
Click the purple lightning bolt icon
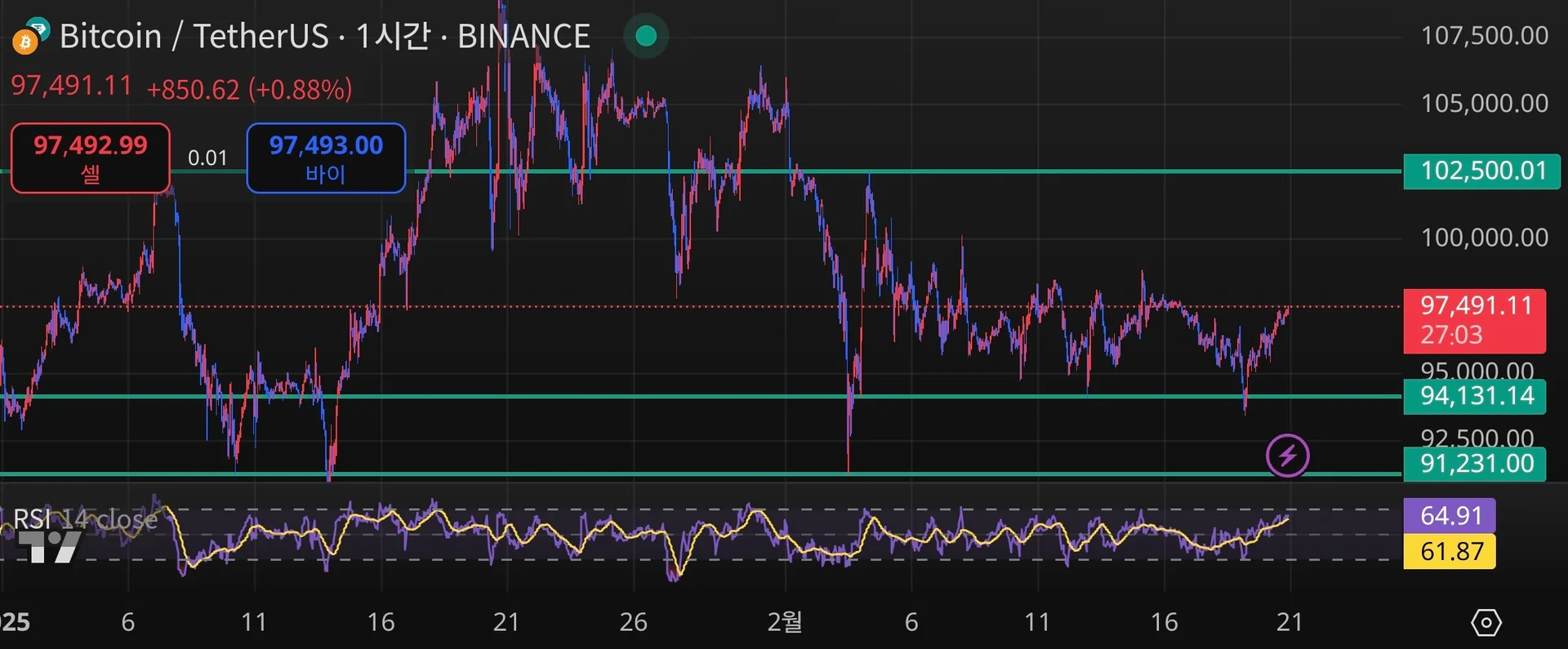(1287, 455)
